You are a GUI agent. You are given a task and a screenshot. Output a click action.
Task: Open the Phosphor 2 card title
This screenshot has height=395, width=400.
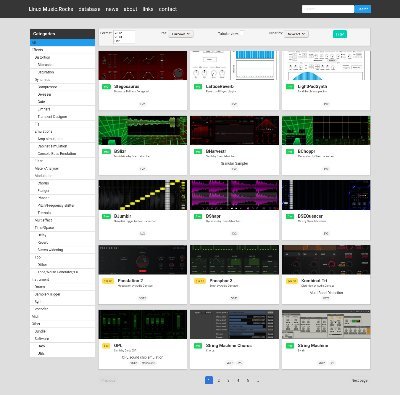pos(221,281)
